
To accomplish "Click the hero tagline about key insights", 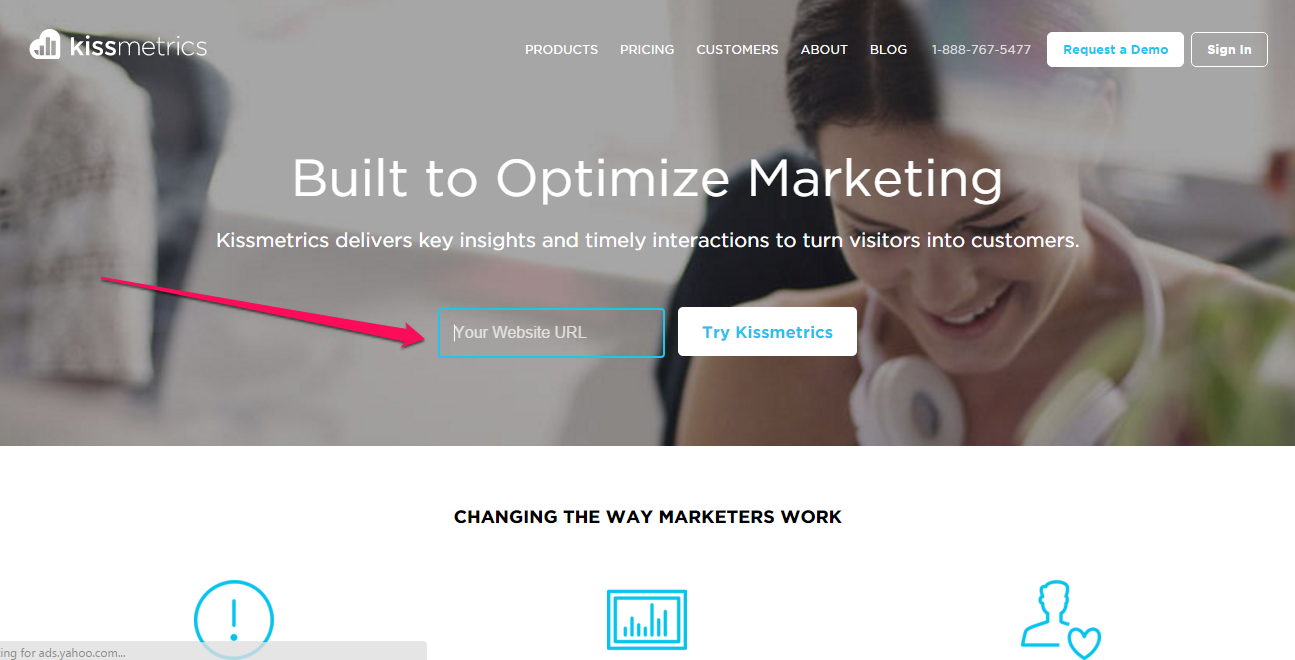I will coord(648,240).
